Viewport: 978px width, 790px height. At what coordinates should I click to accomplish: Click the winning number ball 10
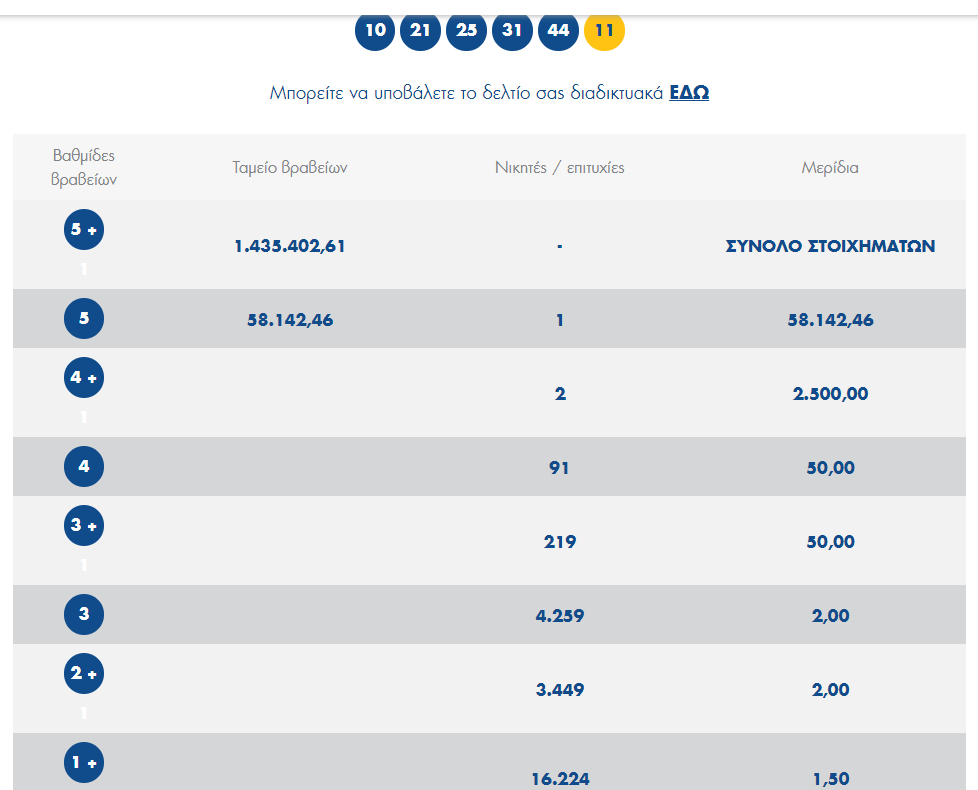click(375, 30)
